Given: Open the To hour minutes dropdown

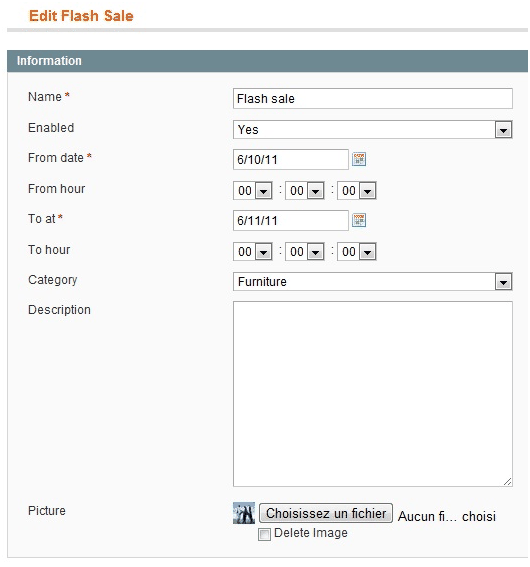Looking at the screenshot, I should click(305, 252).
